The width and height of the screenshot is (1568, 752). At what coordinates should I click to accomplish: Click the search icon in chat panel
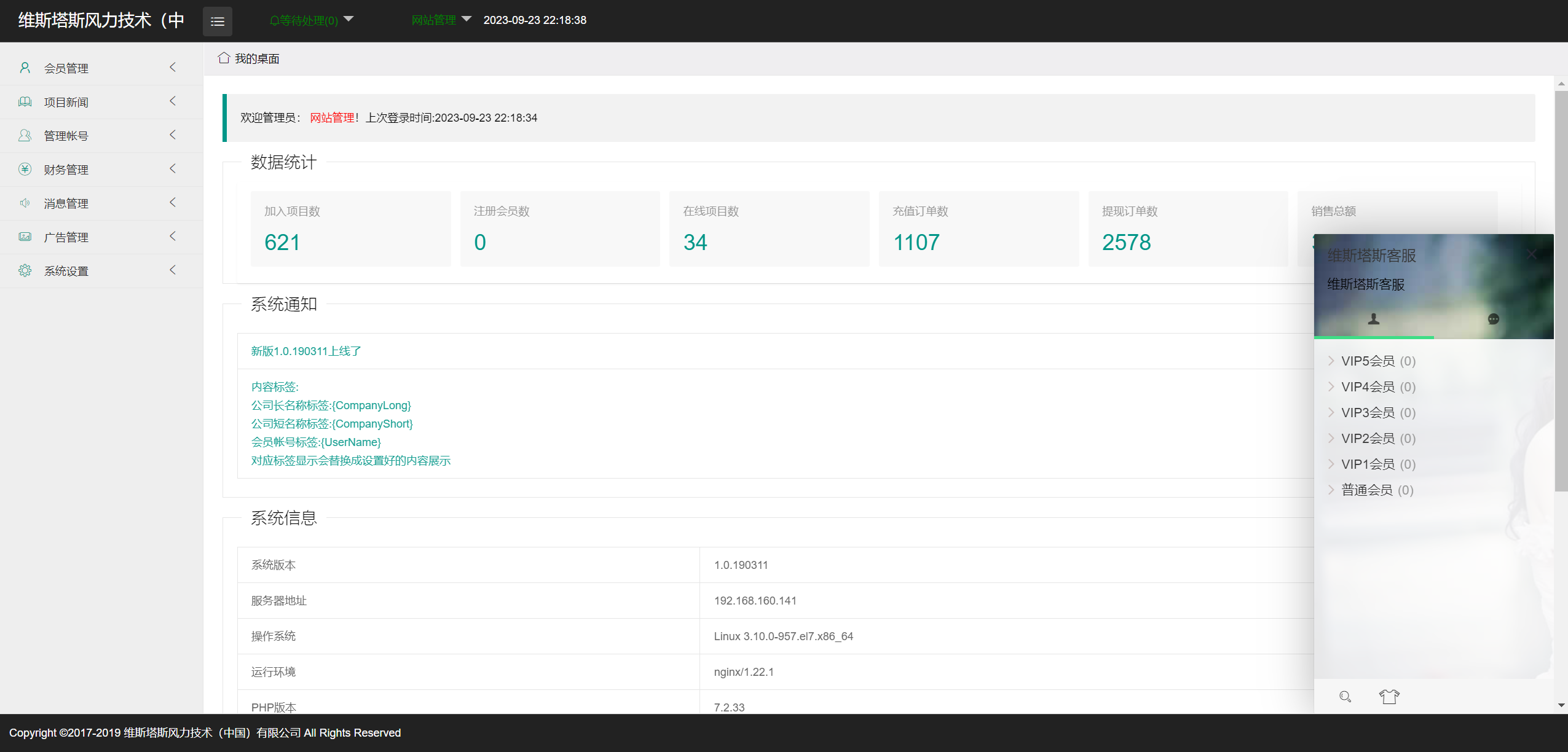point(1345,696)
